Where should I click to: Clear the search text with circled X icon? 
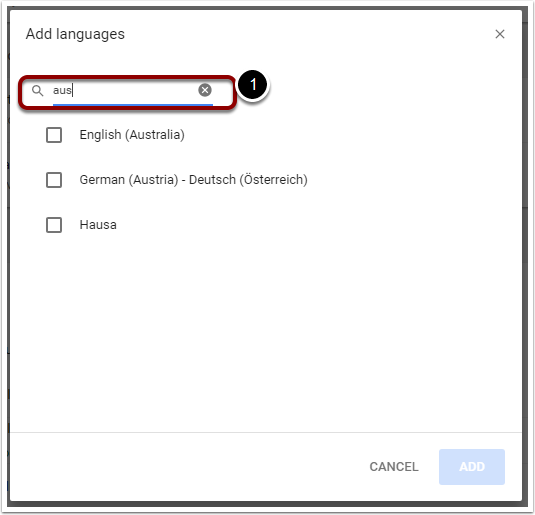[x=205, y=90]
